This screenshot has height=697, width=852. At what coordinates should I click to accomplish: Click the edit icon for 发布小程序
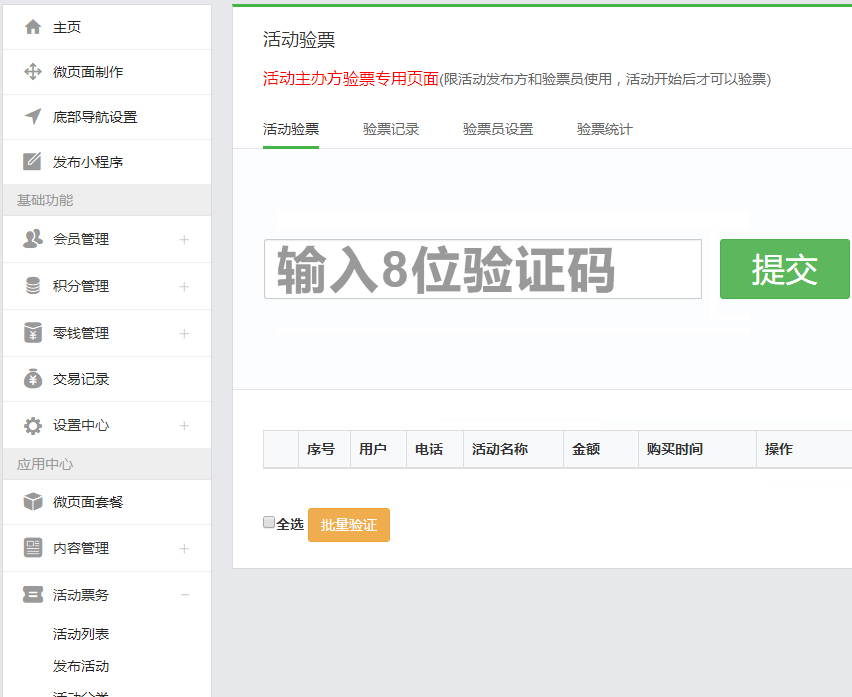click(33, 162)
